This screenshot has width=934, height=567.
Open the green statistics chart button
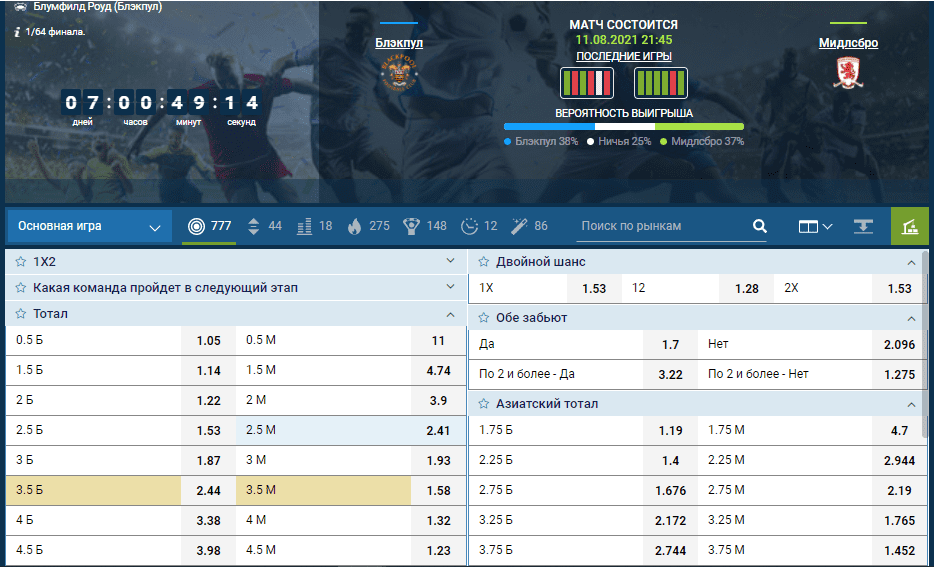coord(910,226)
